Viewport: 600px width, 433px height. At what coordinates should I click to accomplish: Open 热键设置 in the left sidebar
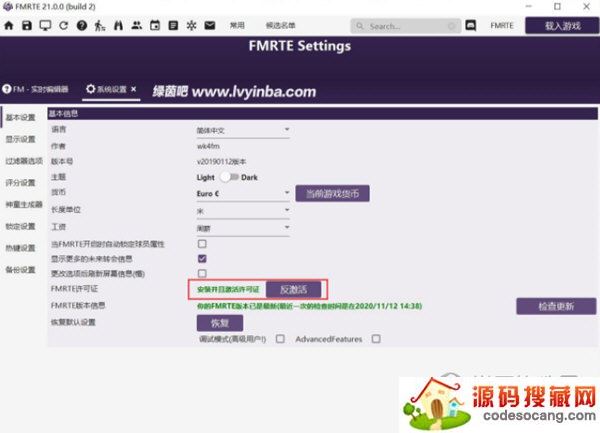(x=20, y=248)
